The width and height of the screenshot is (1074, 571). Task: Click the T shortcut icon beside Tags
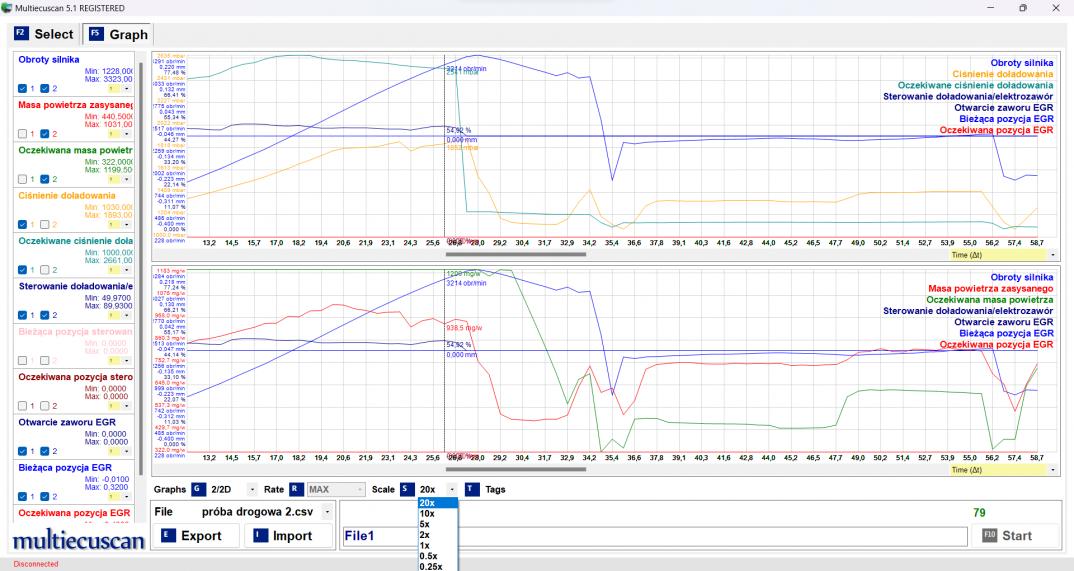coord(472,489)
